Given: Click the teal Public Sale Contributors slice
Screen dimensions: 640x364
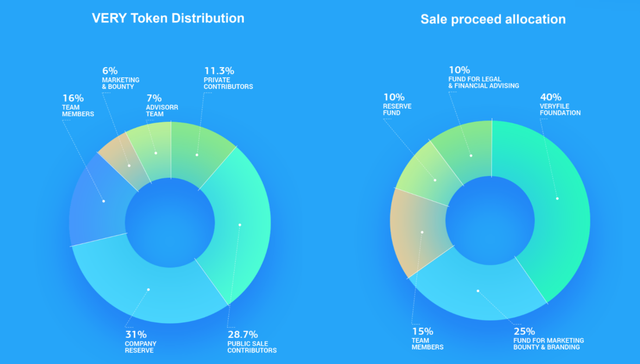Looking at the screenshot, I should coord(239,229).
